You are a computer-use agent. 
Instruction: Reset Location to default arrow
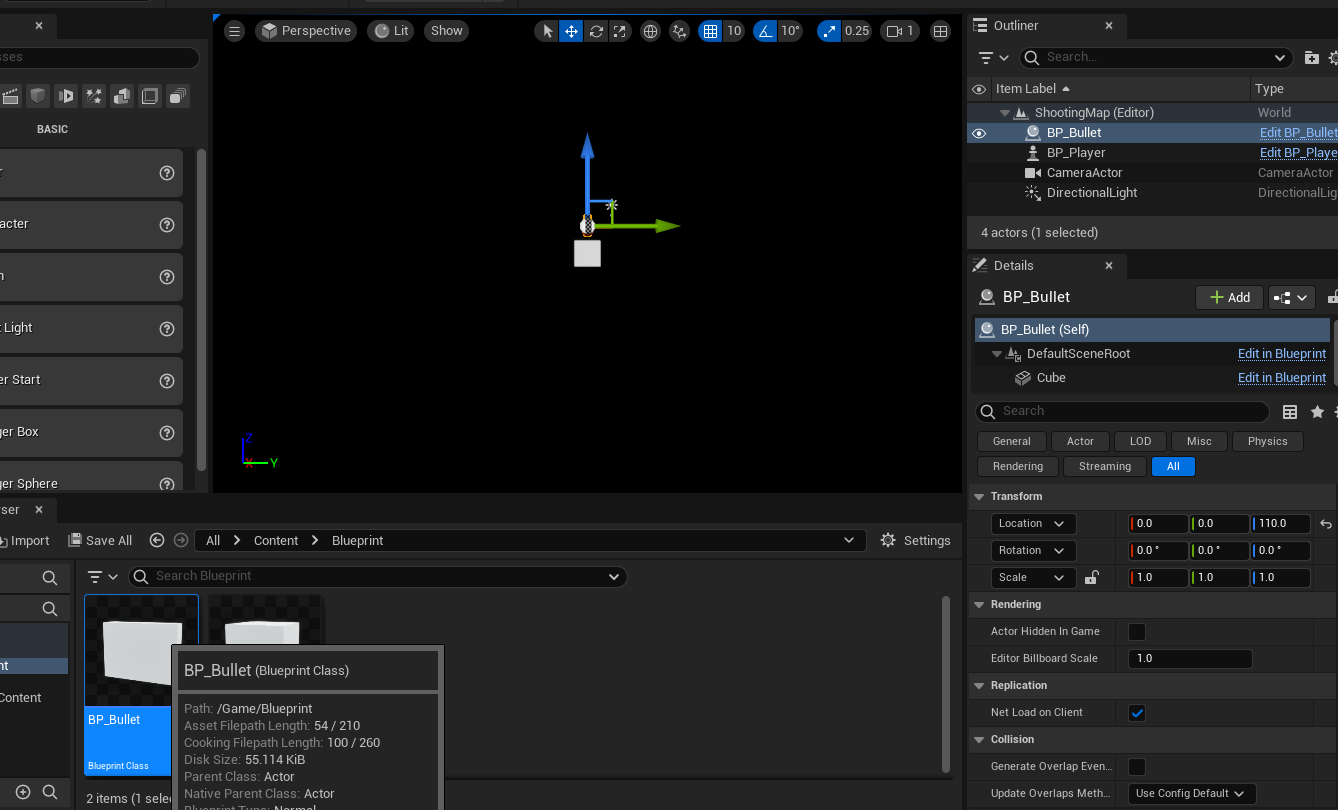click(1326, 523)
